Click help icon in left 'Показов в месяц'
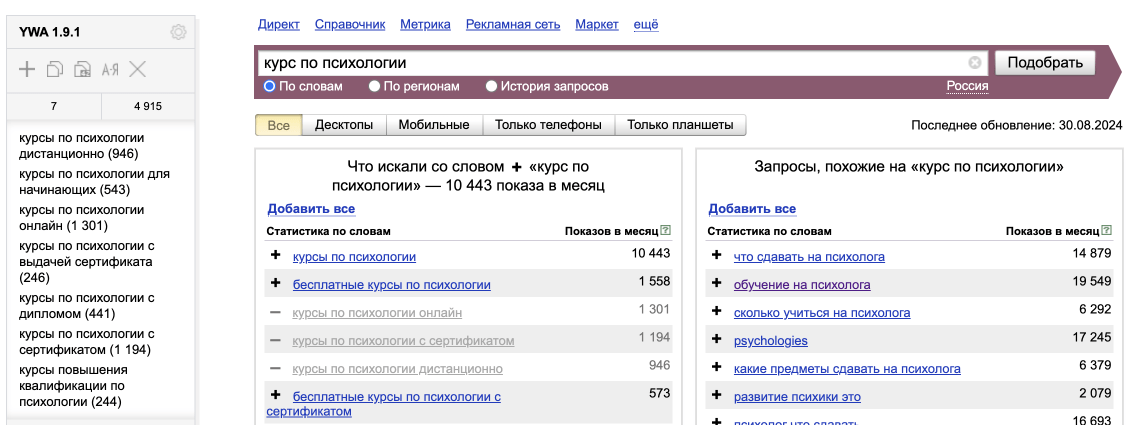 pyautogui.click(x=666, y=231)
